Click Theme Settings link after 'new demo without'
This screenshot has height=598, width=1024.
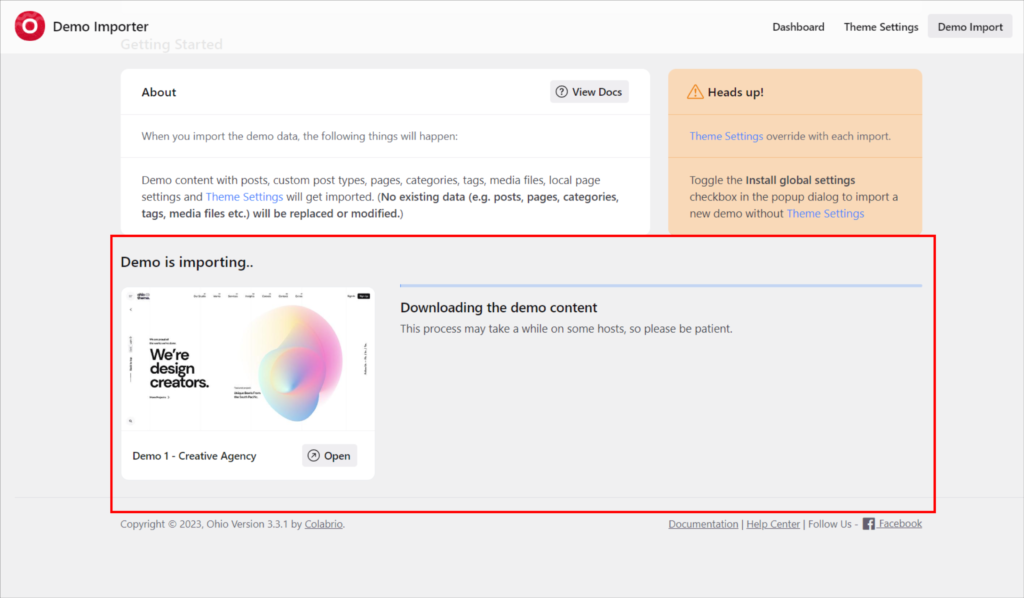click(825, 213)
